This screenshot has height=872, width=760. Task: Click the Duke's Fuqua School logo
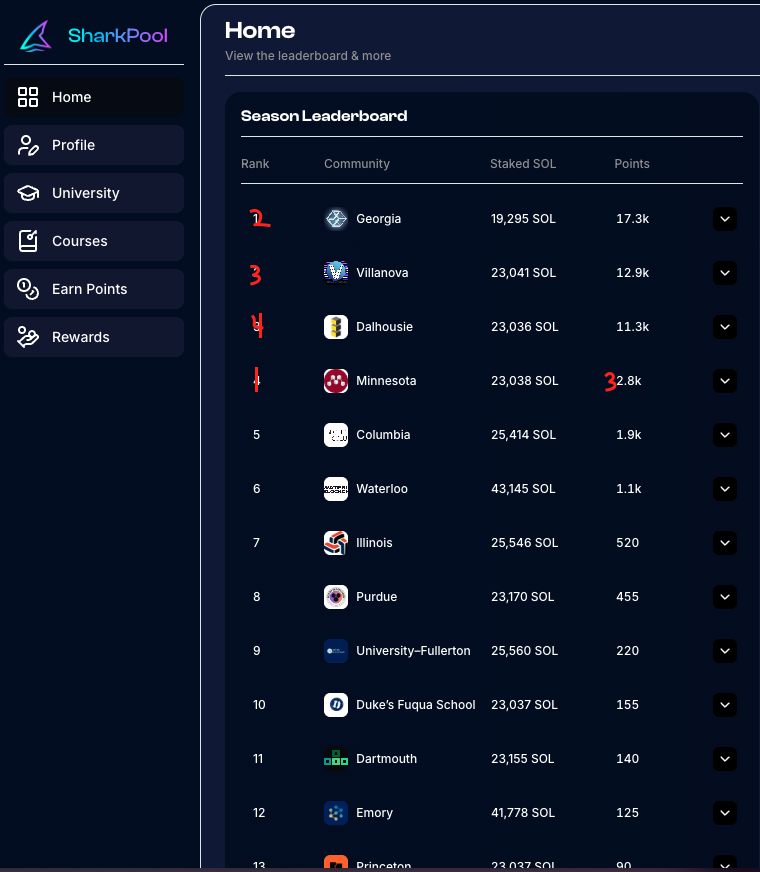coord(336,705)
